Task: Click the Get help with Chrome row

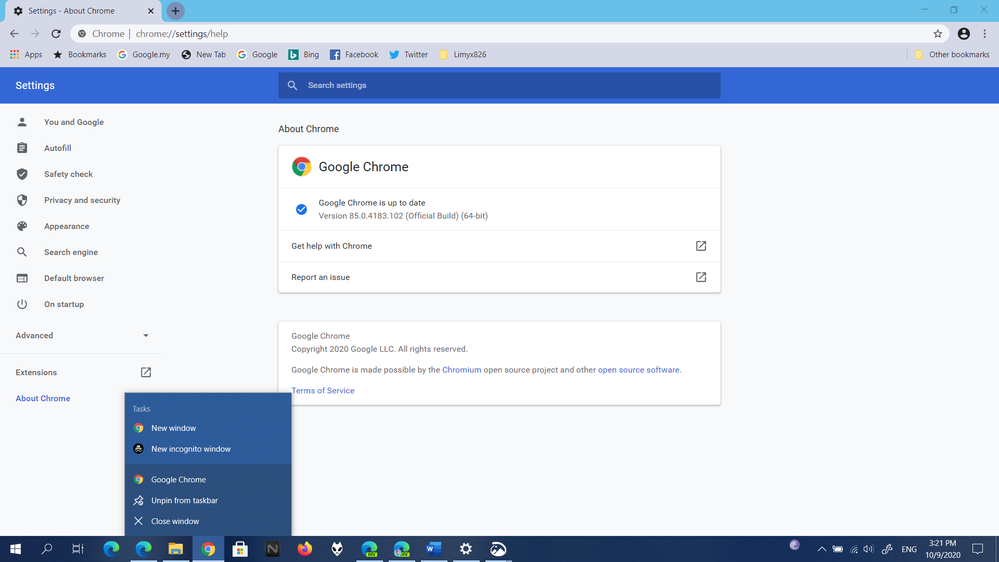Action: (x=499, y=246)
